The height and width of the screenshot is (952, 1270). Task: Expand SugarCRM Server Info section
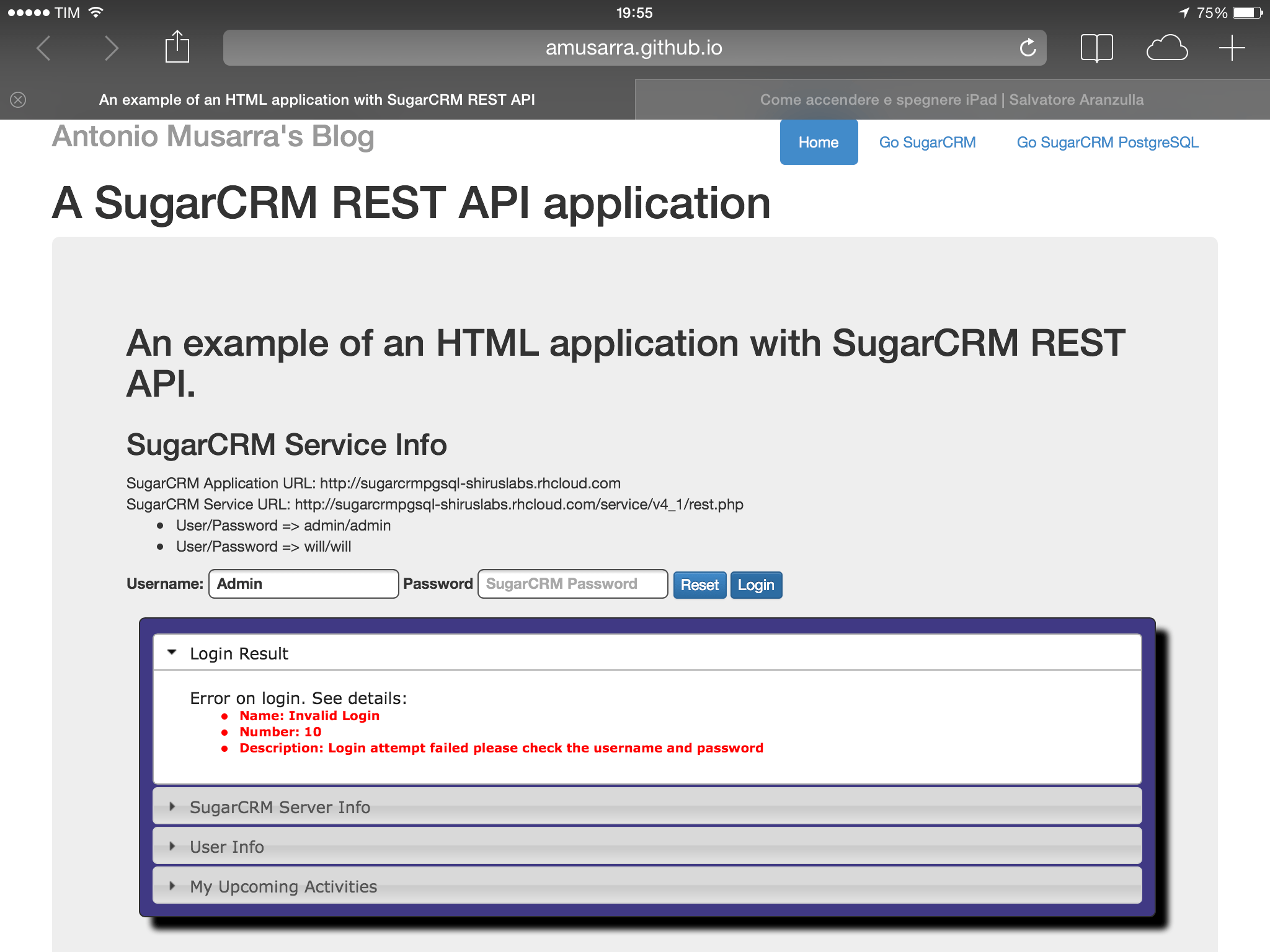coord(647,806)
